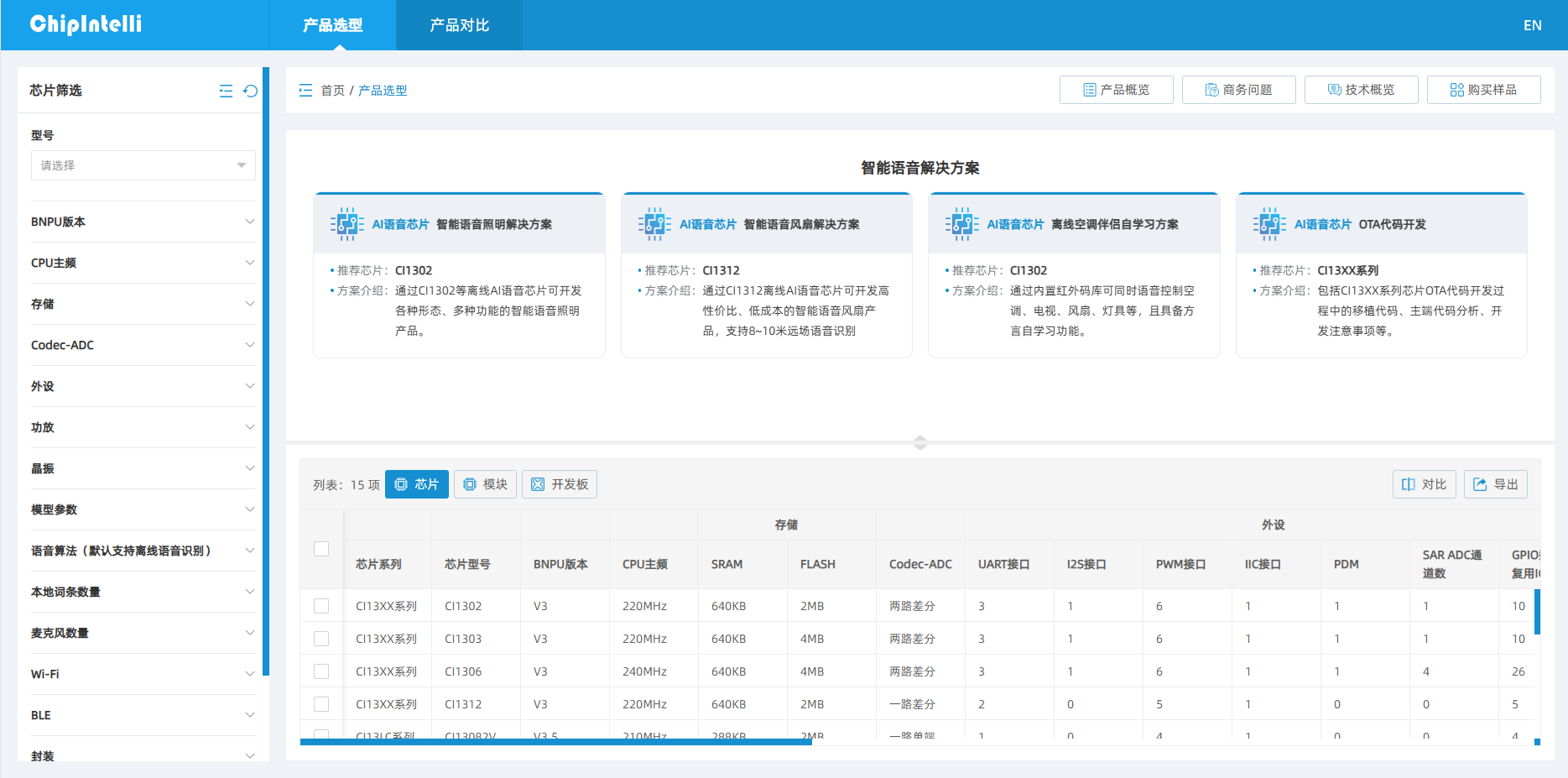Open 技术概览 technical overview
The height and width of the screenshot is (778, 1568).
(x=1361, y=90)
